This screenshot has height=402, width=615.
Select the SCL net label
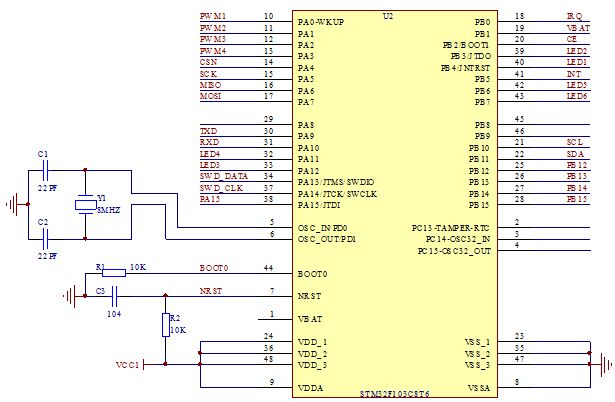575,142
